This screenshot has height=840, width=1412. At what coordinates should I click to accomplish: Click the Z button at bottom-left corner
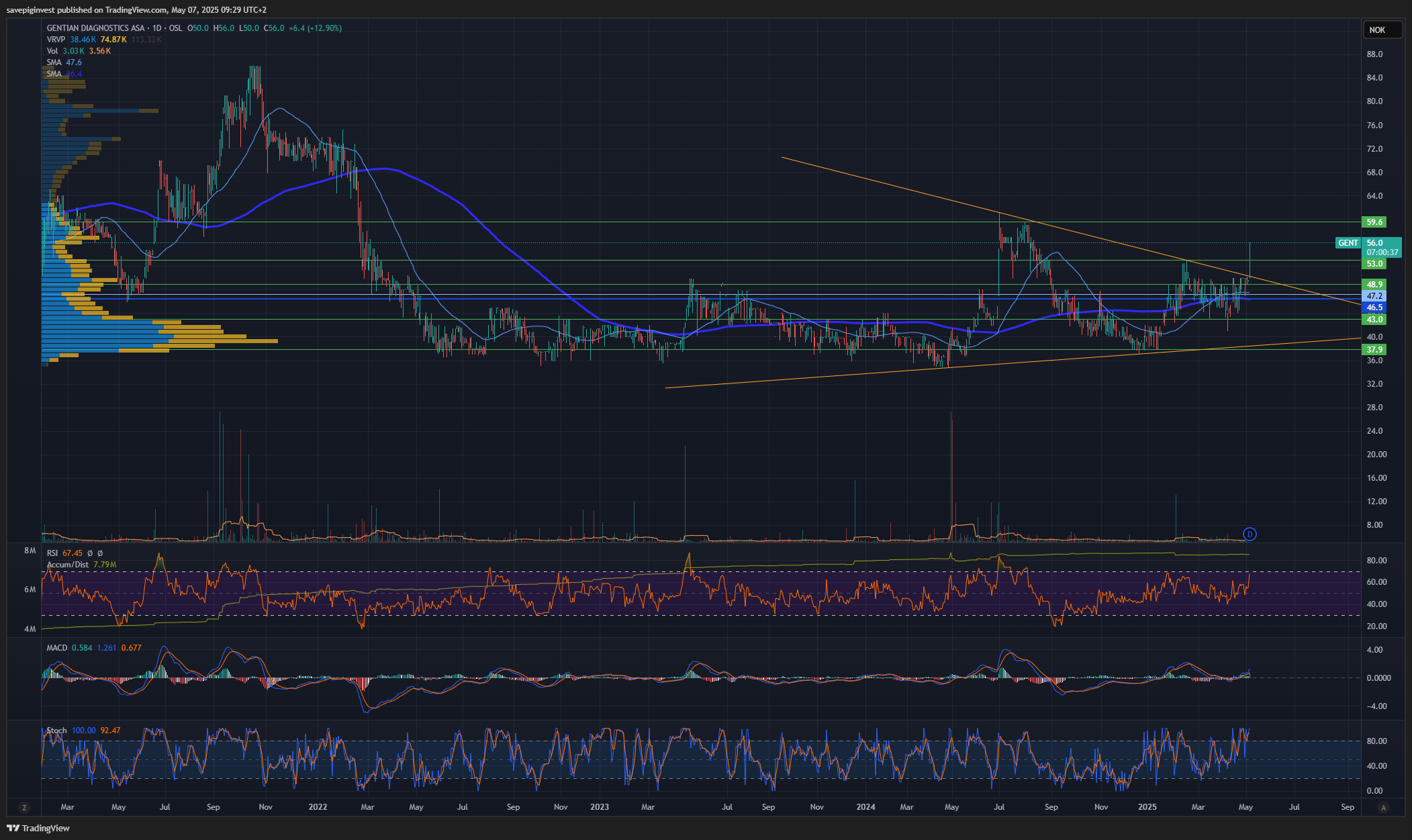click(25, 807)
